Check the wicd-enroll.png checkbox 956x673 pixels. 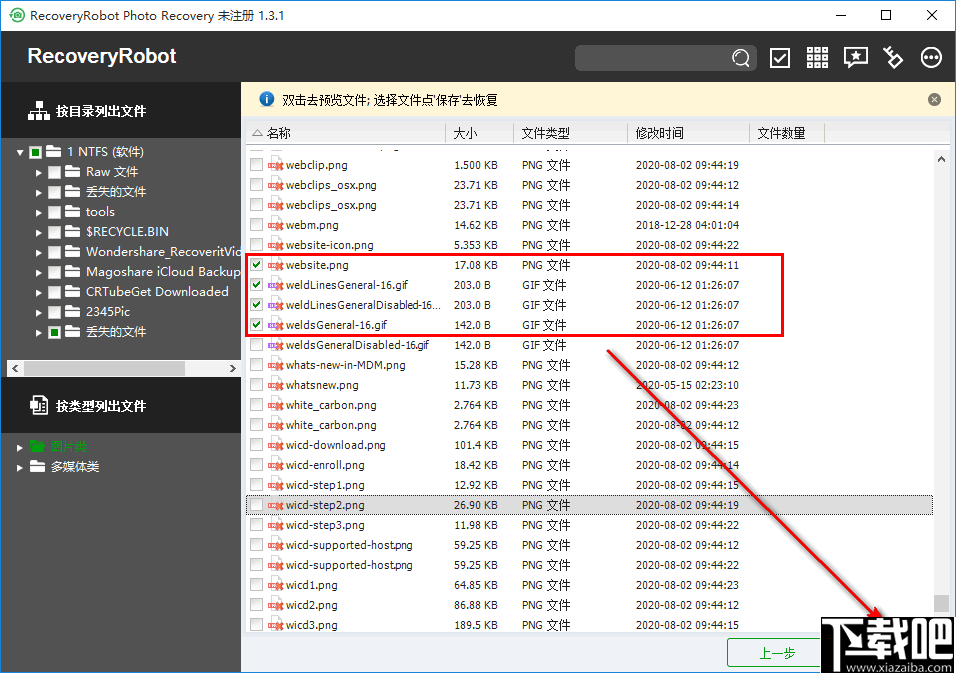click(257, 465)
